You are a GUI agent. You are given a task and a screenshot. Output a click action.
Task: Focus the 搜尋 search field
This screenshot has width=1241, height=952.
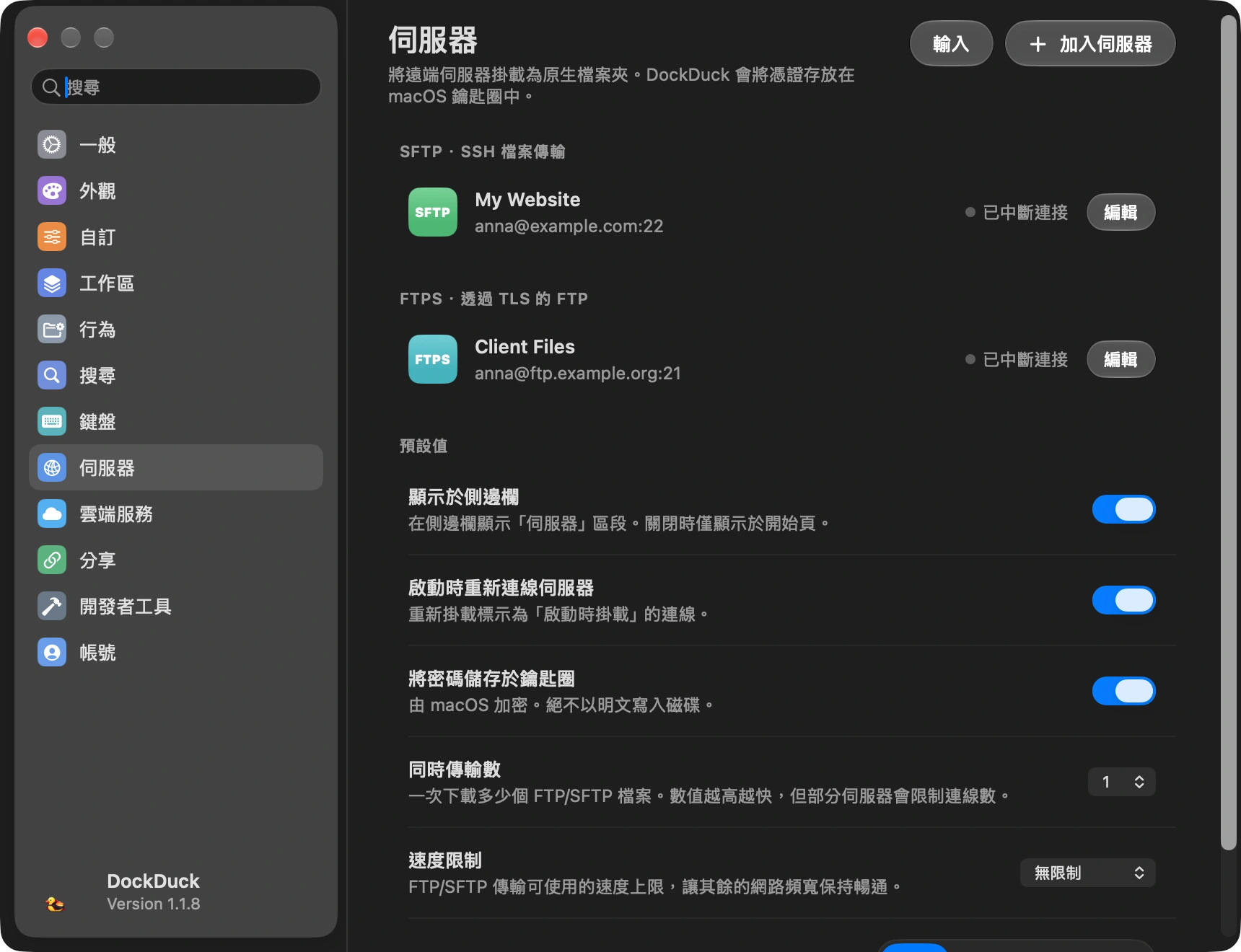pyautogui.click(x=176, y=87)
